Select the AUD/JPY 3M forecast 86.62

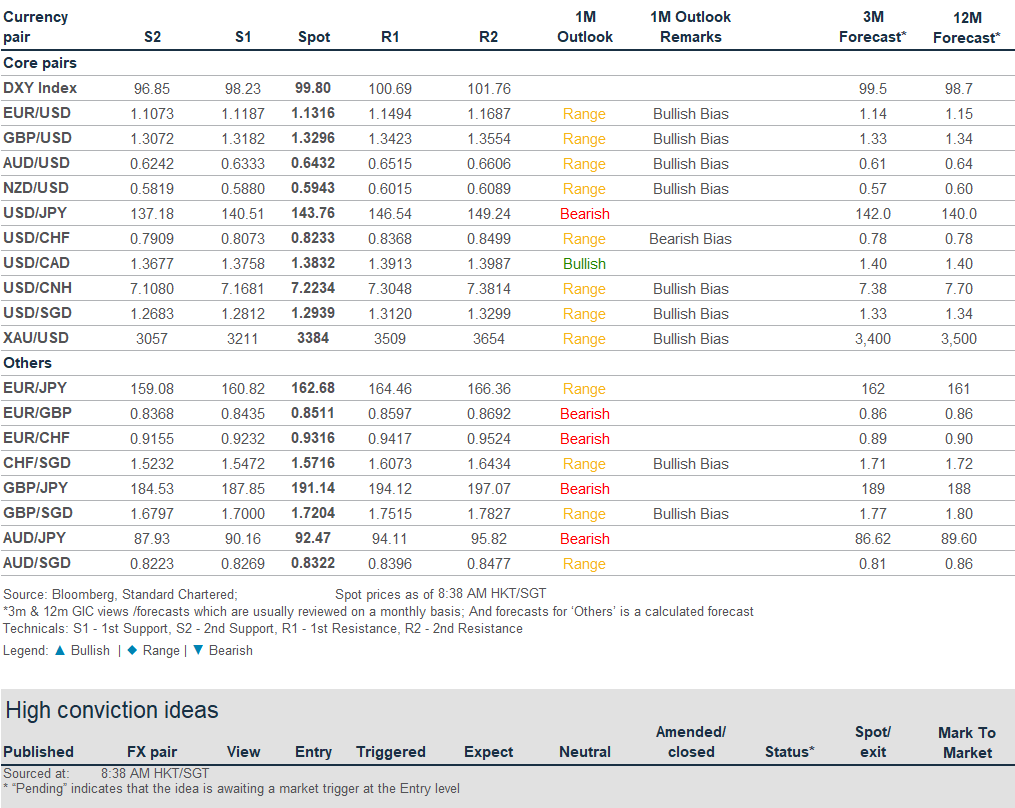873,539
